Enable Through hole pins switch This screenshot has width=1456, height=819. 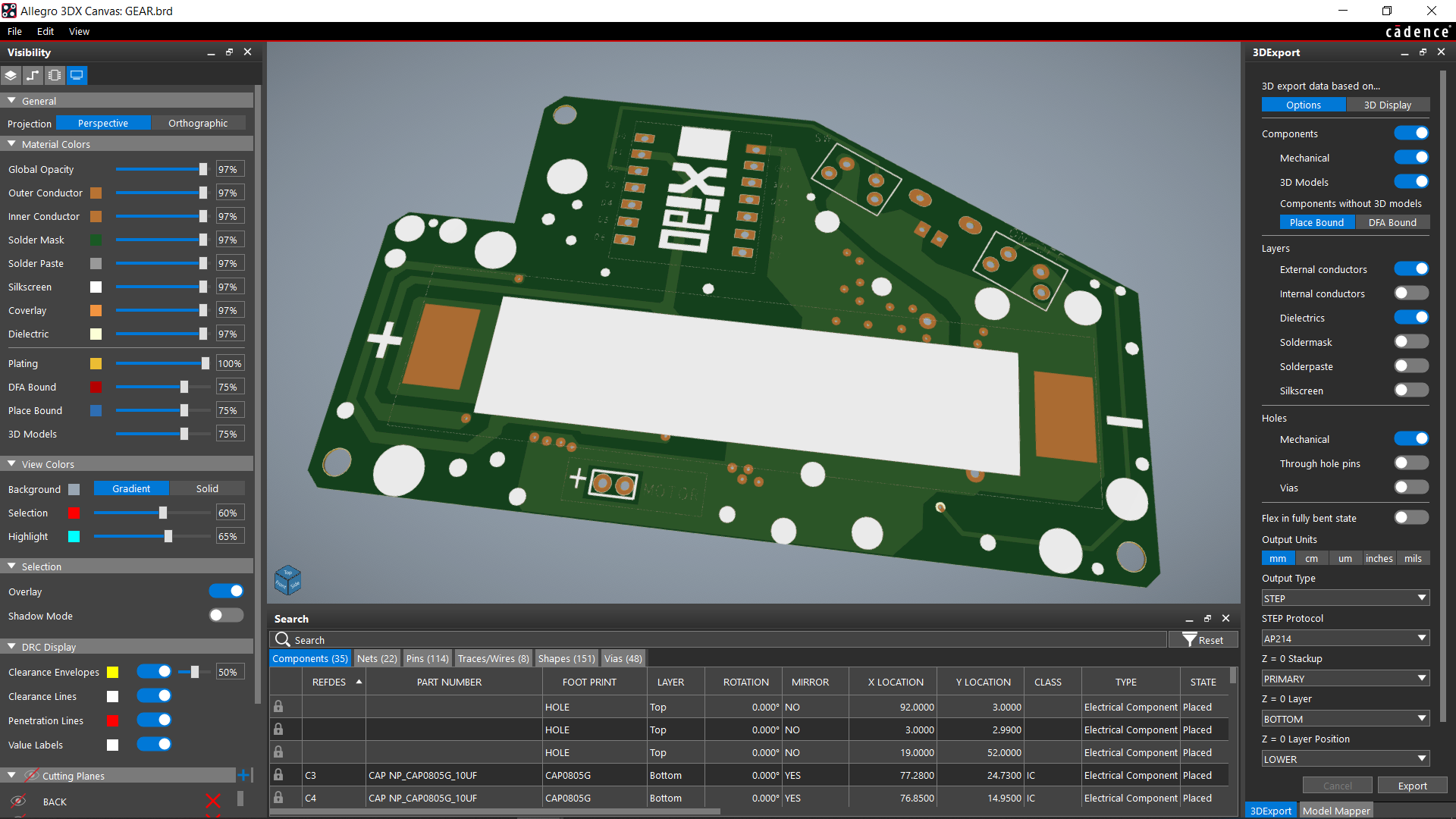(1411, 463)
